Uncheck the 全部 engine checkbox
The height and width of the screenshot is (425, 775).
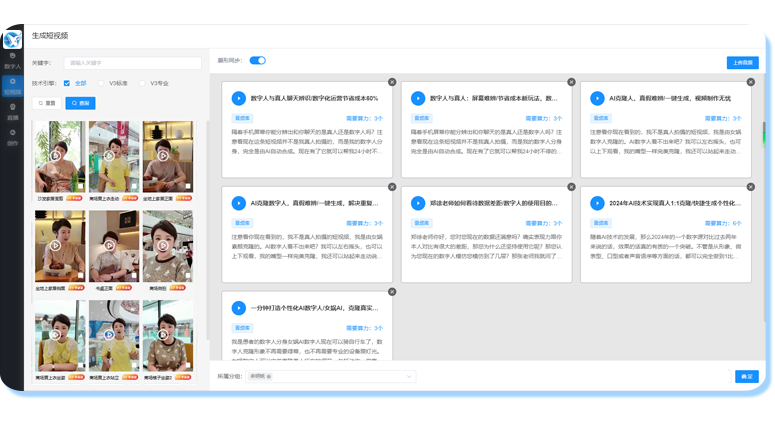coord(67,83)
